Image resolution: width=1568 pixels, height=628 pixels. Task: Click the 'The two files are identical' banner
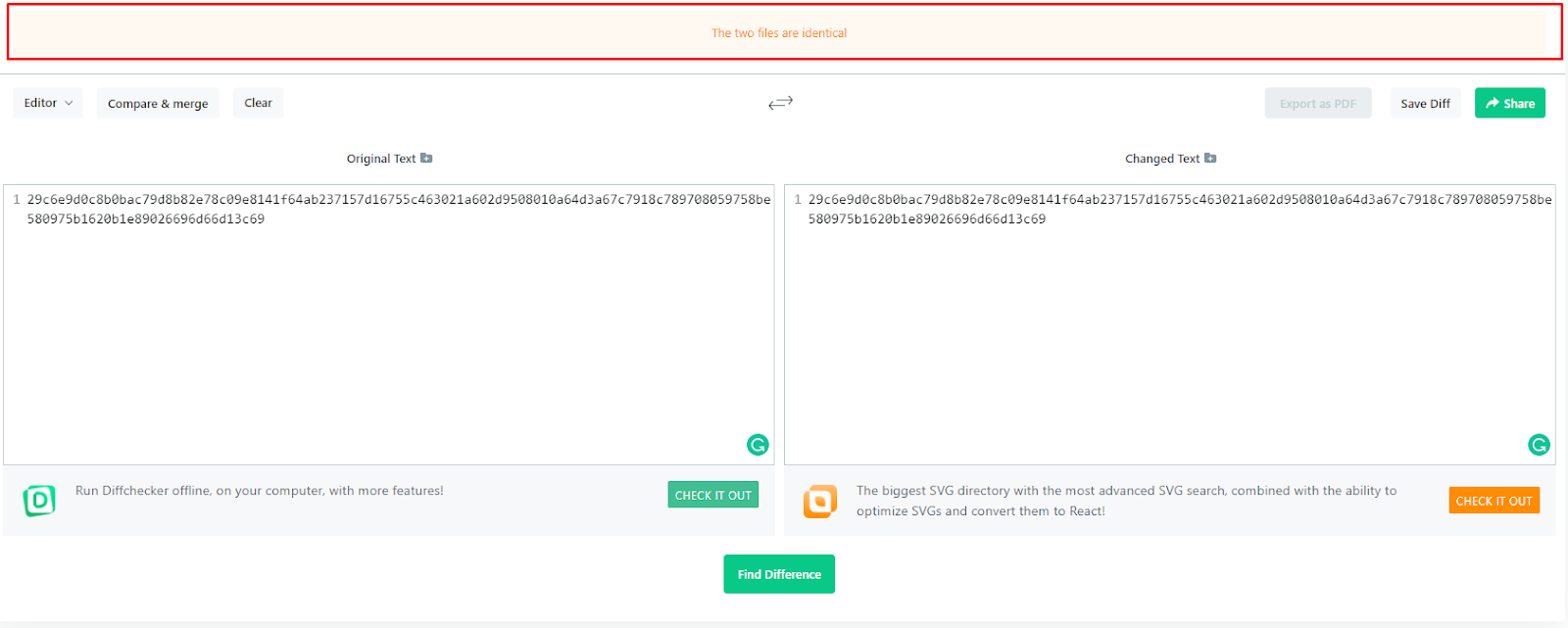[x=779, y=33]
